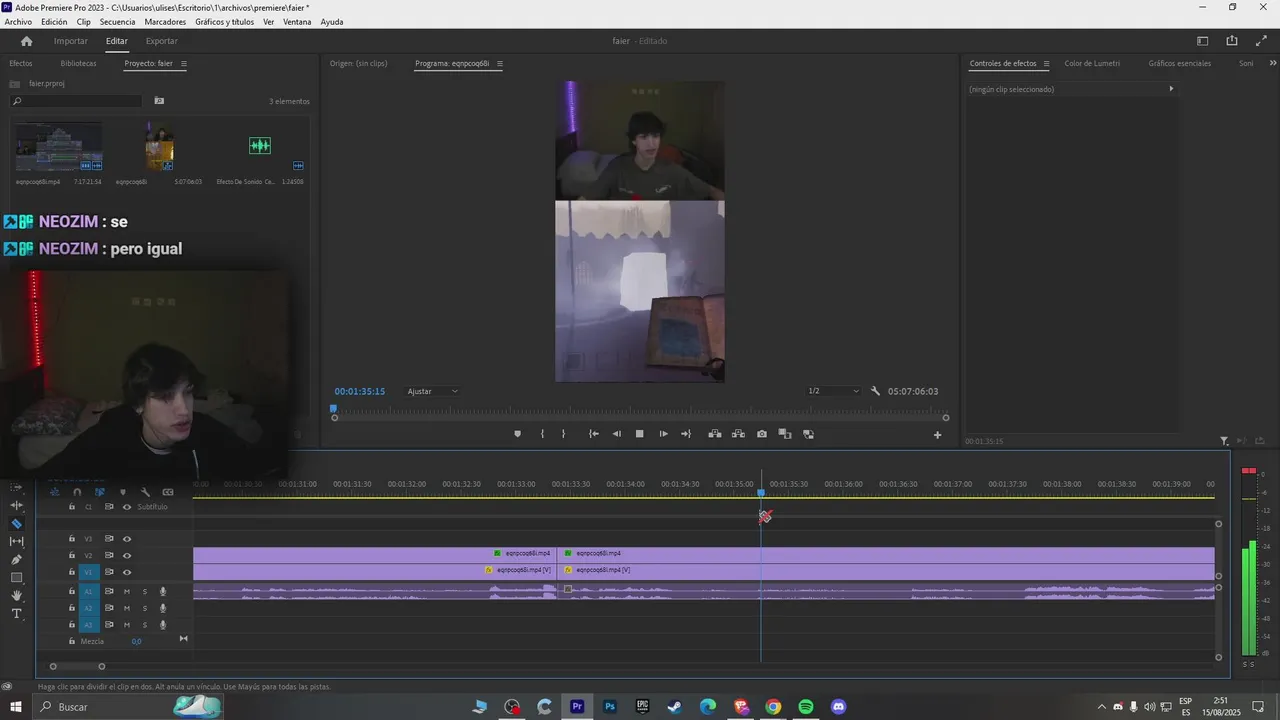1280x720 pixels.
Task: Step back one frame
Action: point(616,434)
